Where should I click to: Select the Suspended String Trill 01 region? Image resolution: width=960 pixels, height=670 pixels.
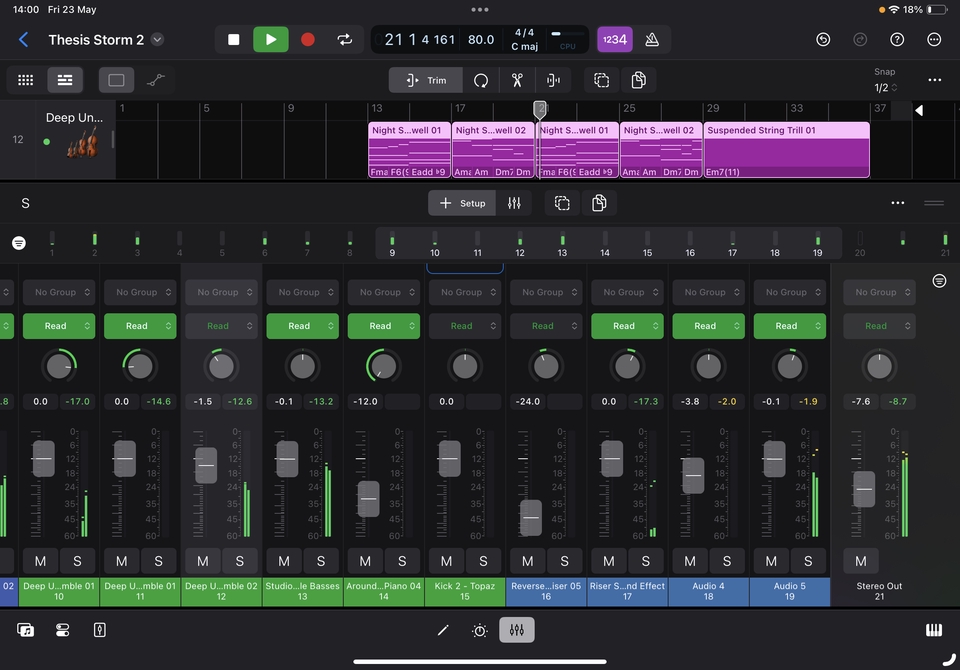pyautogui.click(x=786, y=150)
